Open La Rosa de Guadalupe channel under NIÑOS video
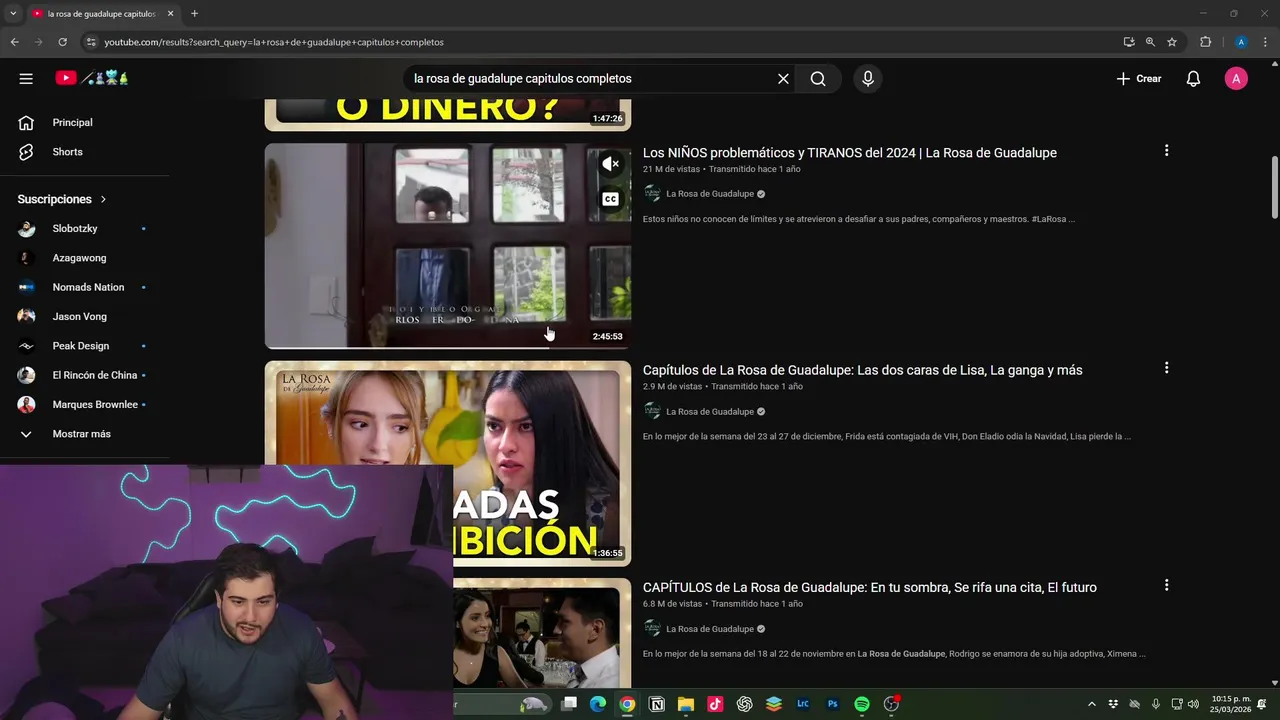The height and width of the screenshot is (720, 1280). click(x=710, y=194)
